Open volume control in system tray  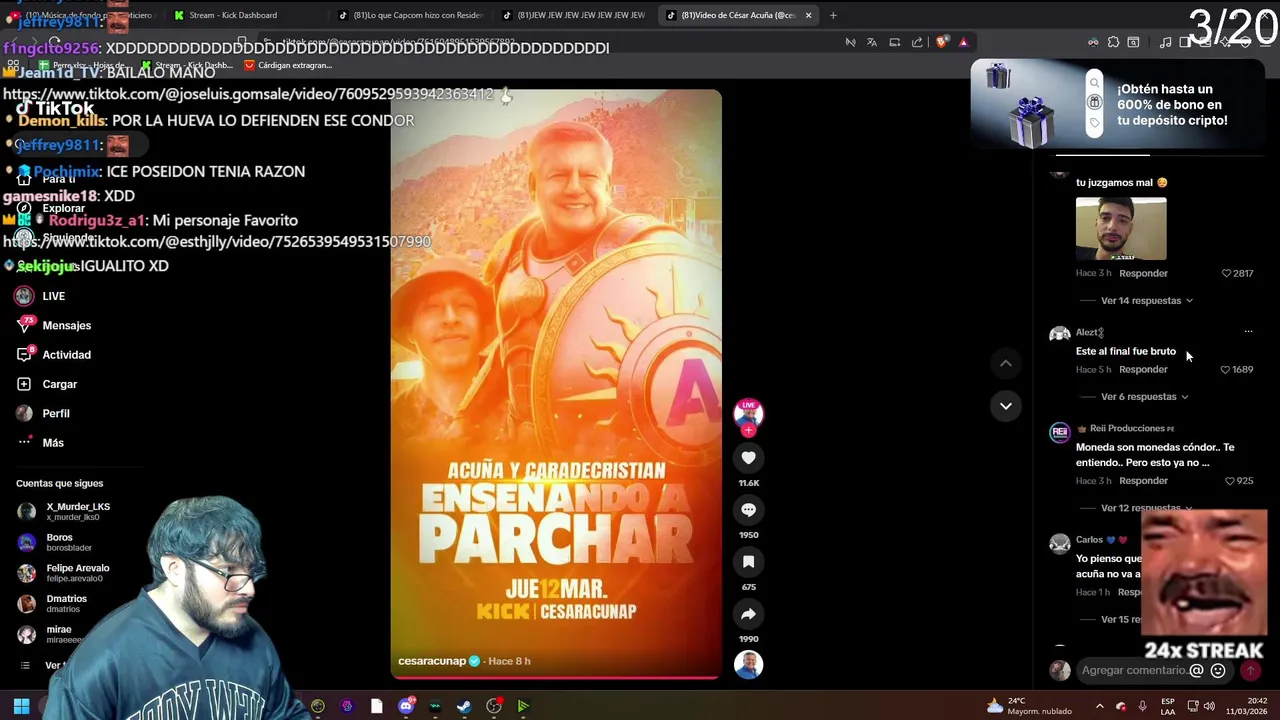[1209, 706]
